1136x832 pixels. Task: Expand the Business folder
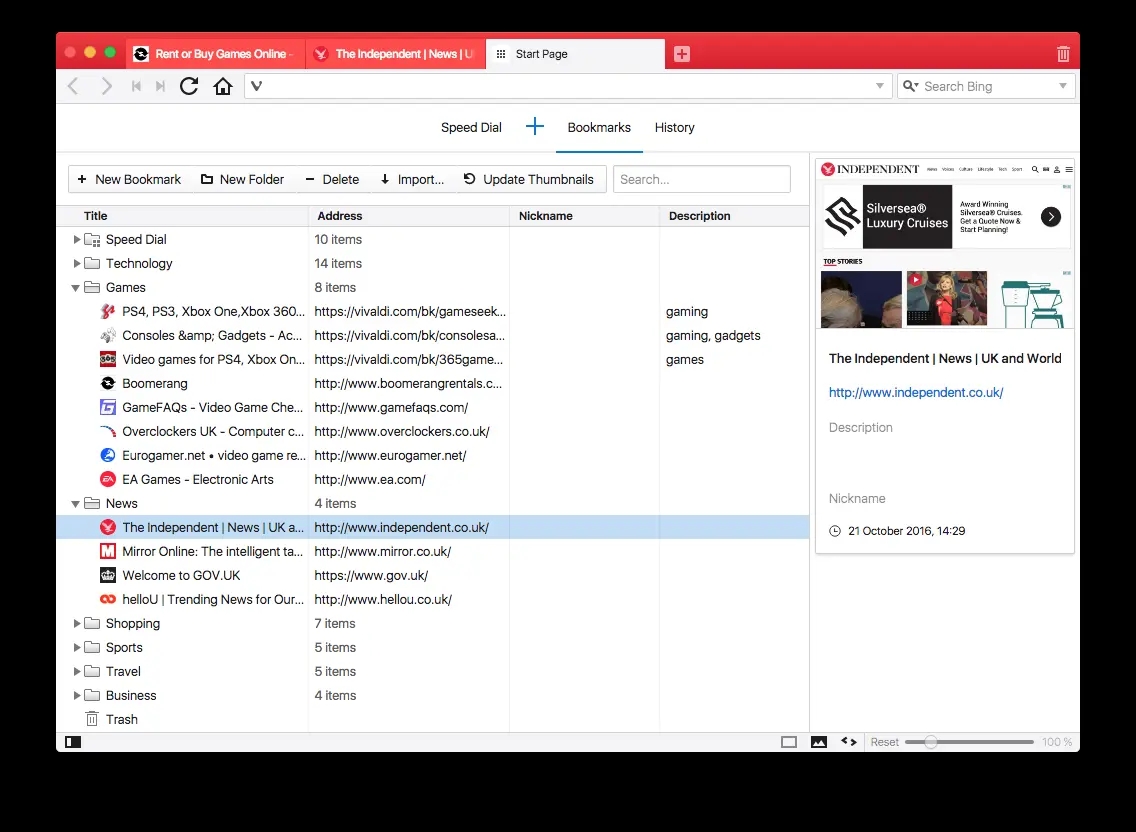pos(77,695)
